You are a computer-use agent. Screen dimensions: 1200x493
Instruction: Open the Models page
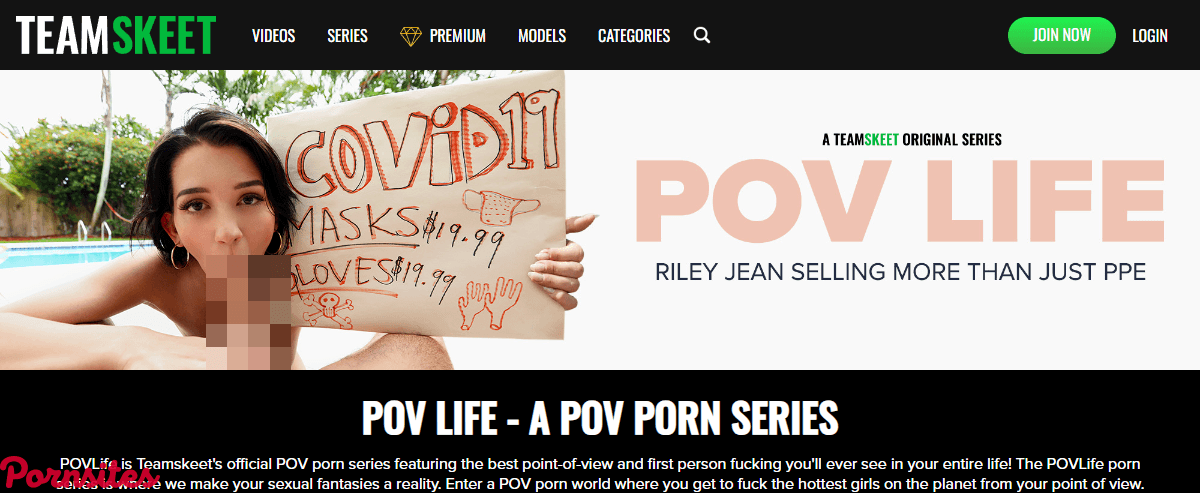(x=542, y=36)
